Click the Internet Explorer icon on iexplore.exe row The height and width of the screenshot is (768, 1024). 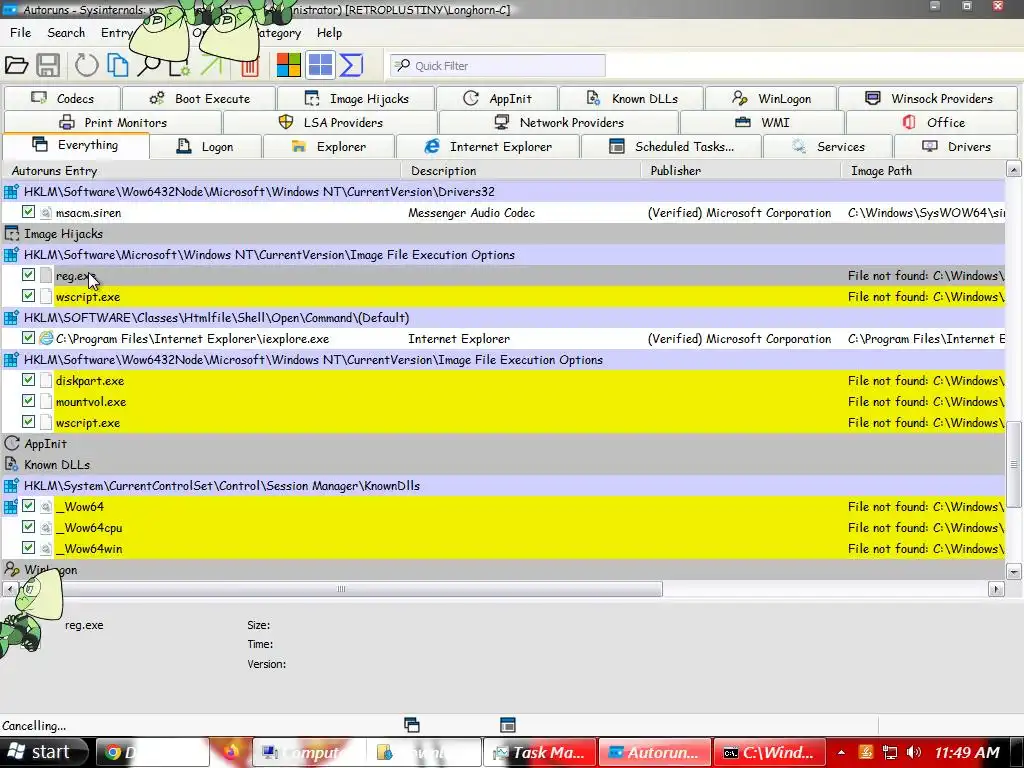click(46, 338)
